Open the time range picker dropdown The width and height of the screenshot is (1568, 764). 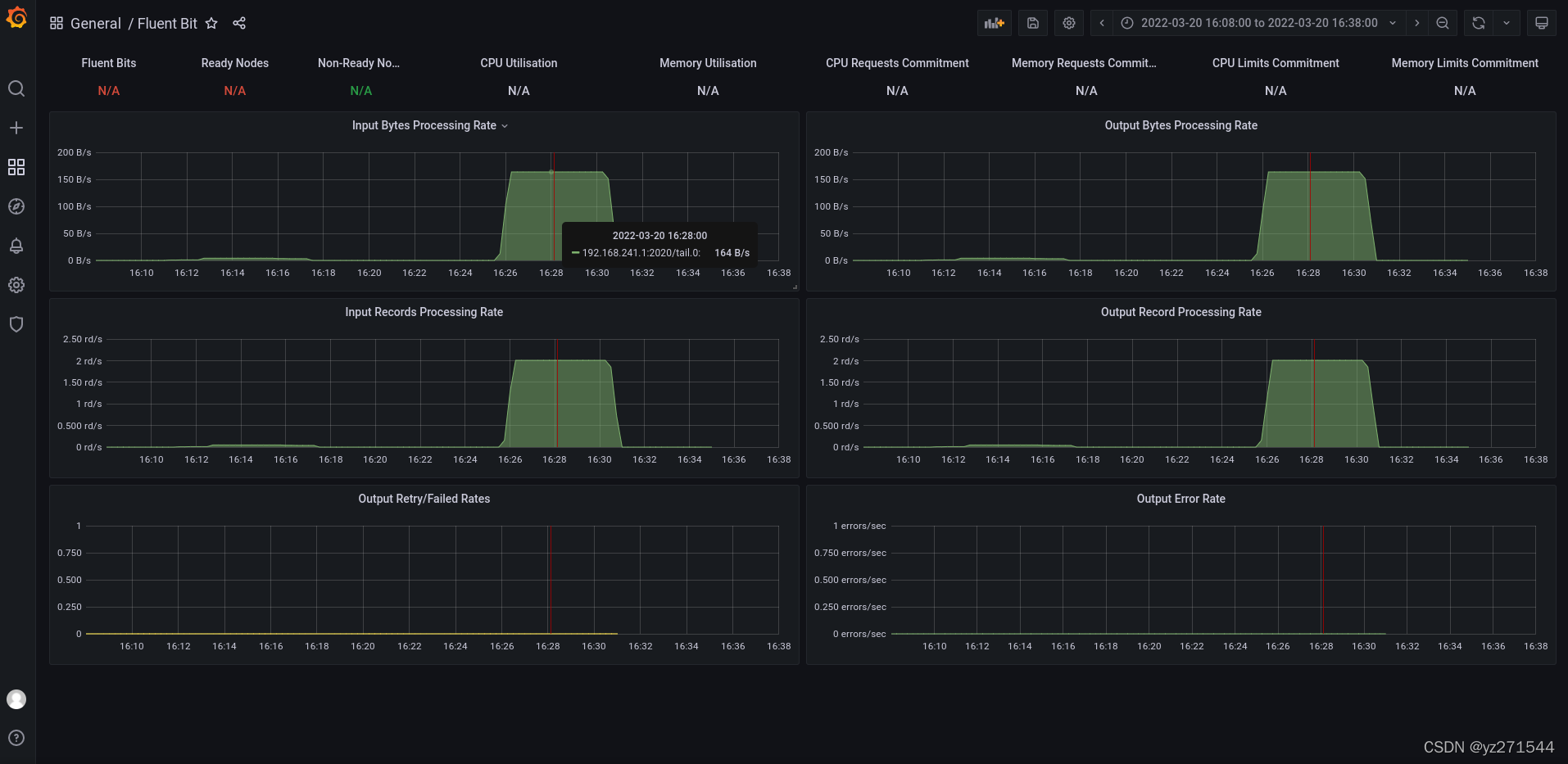1259,23
